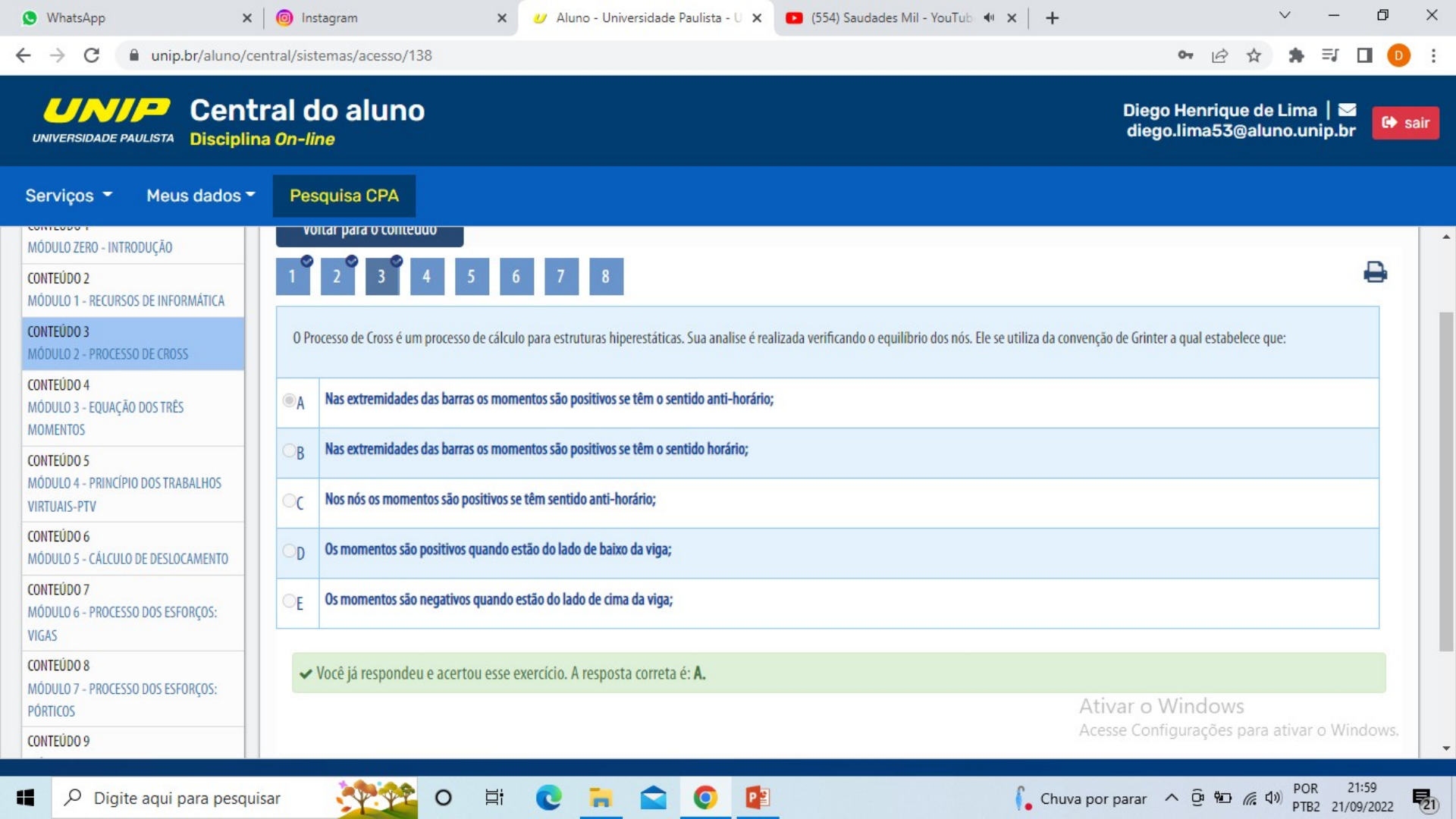Select radio button for answer C
Screen dimensions: 1456x819
[289, 500]
